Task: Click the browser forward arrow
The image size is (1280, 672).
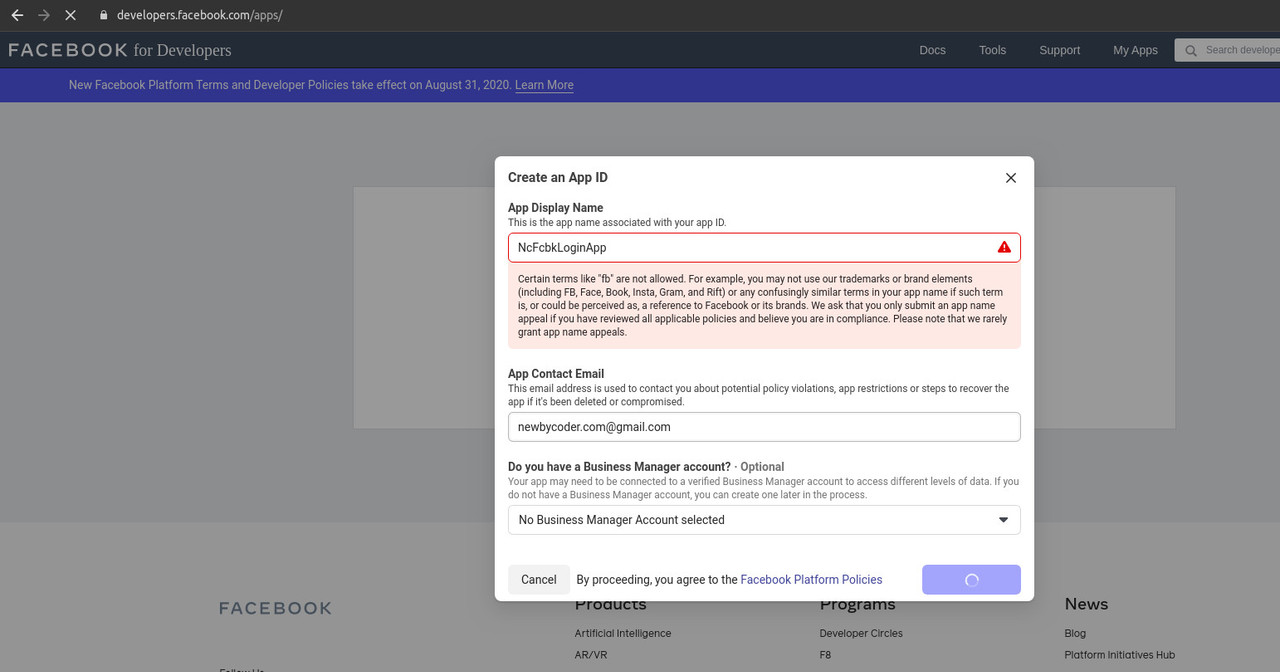Action: (44, 16)
